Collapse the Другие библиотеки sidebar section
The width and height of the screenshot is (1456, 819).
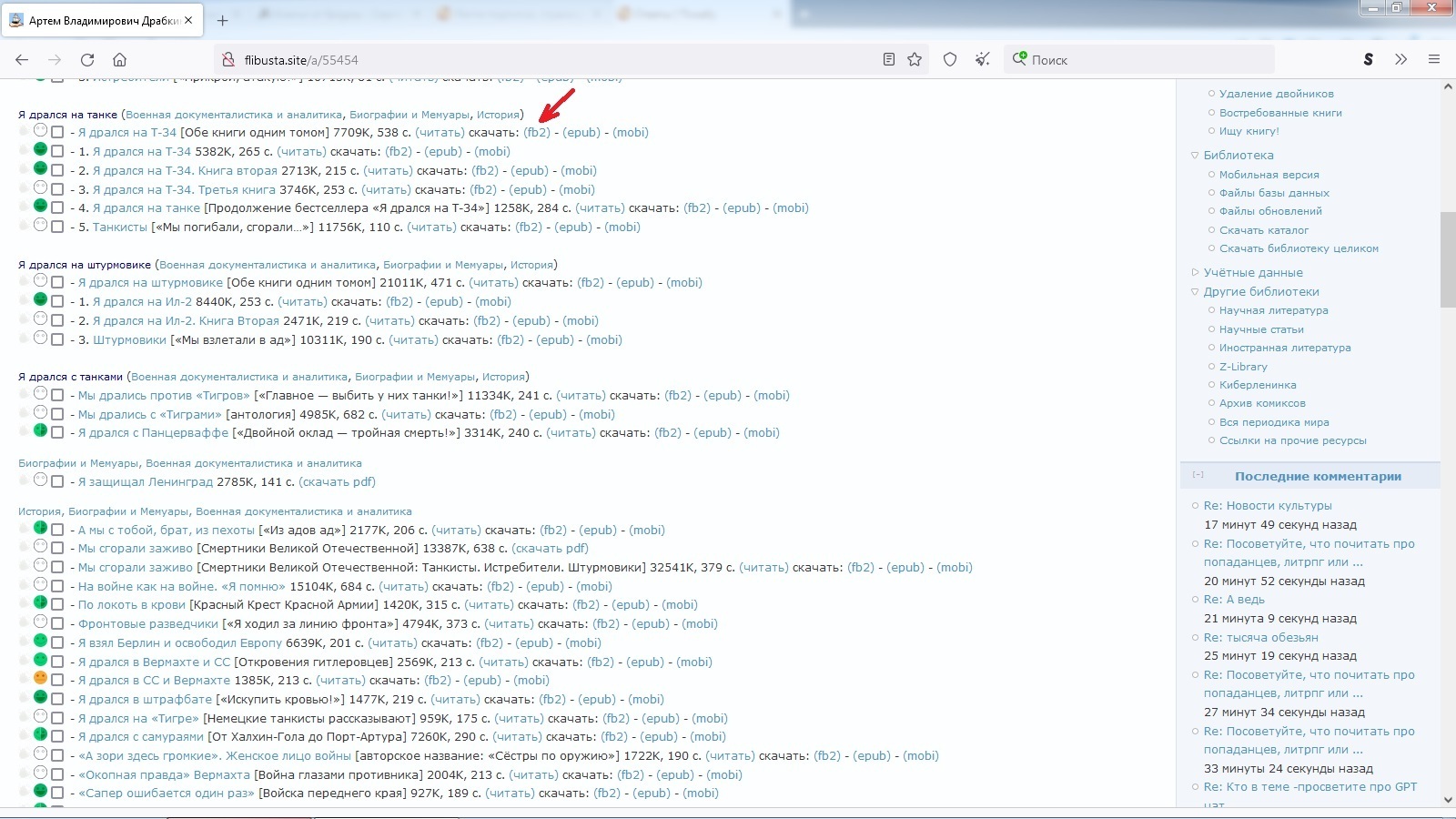tap(1195, 292)
